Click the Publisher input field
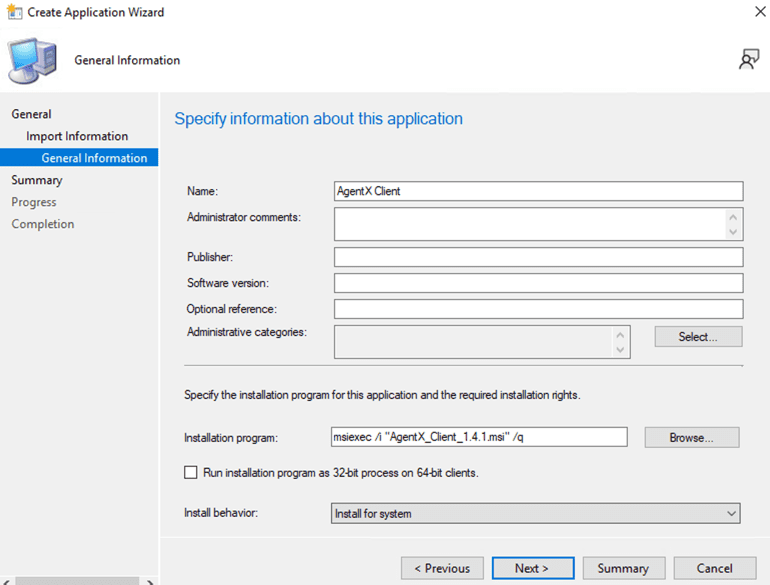This screenshot has width=770, height=585. pyautogui.click(x=539, y=257)
